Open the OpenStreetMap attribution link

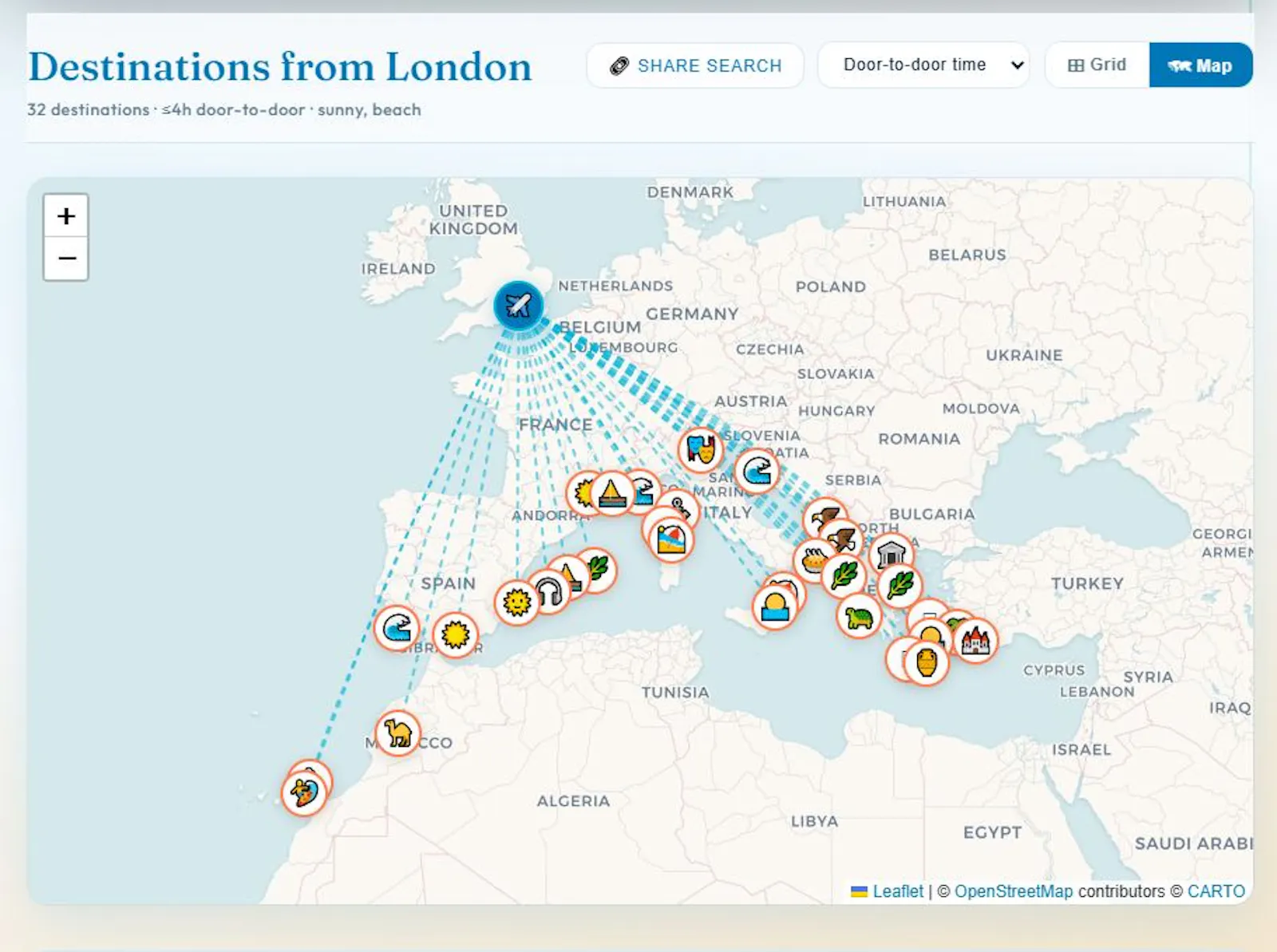1014,891
